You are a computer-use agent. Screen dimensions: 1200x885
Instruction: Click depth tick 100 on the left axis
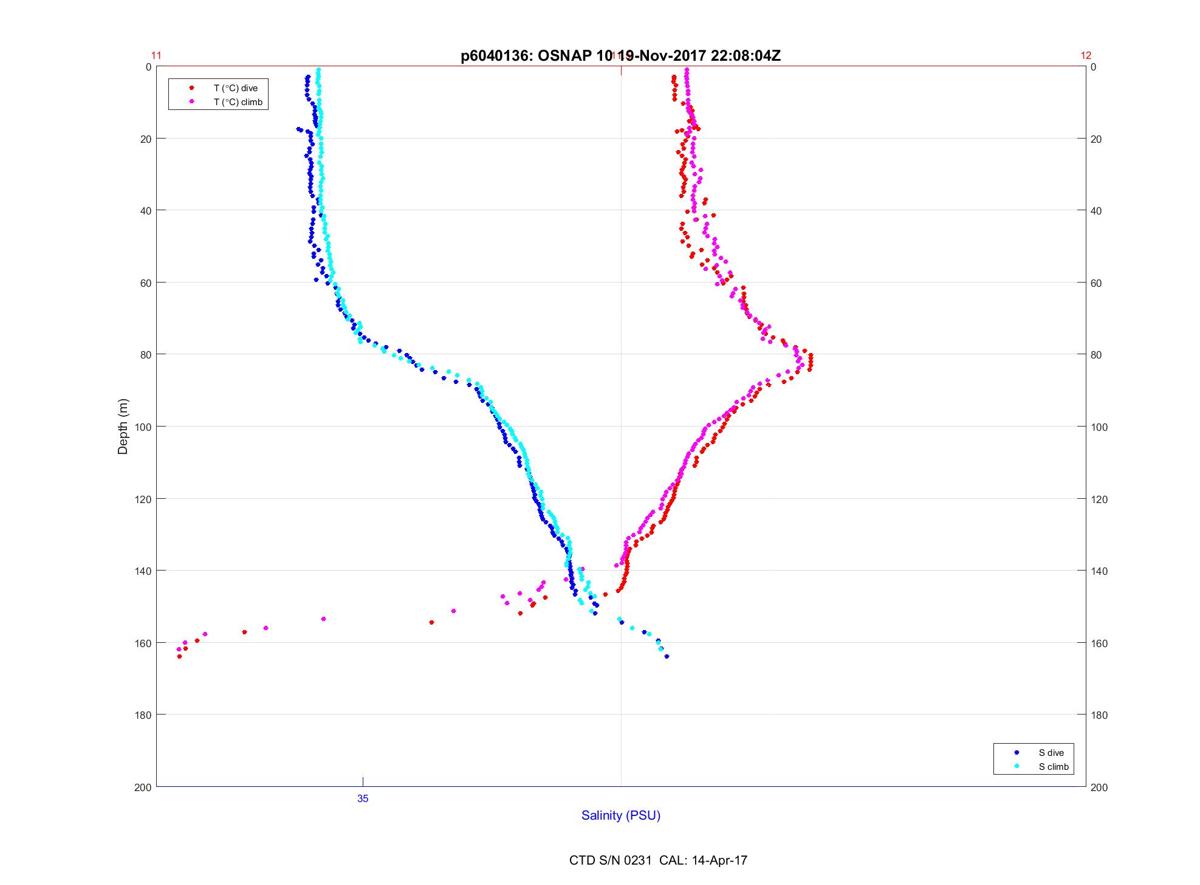[x=142, y=427]
